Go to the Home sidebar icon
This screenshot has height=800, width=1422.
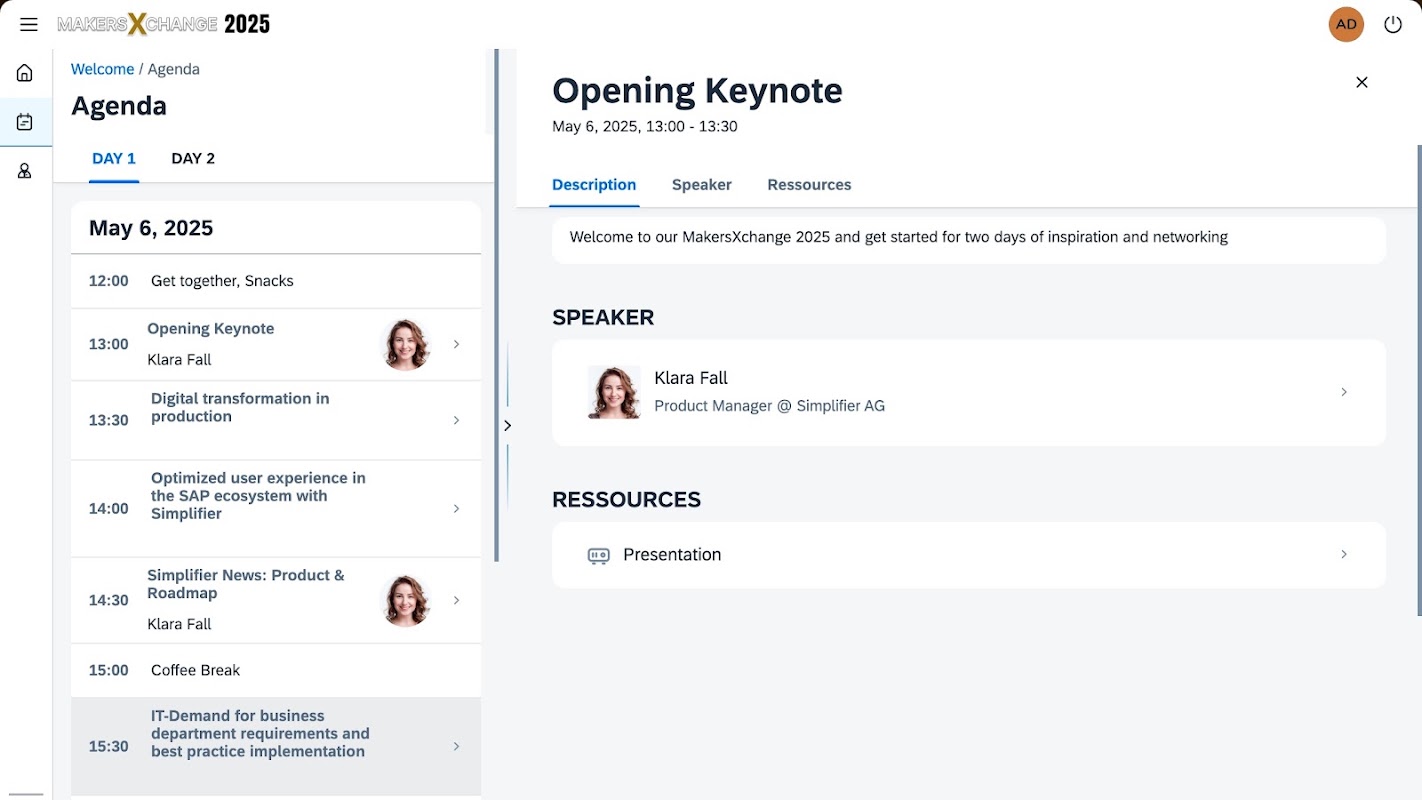tap(25, 73)
